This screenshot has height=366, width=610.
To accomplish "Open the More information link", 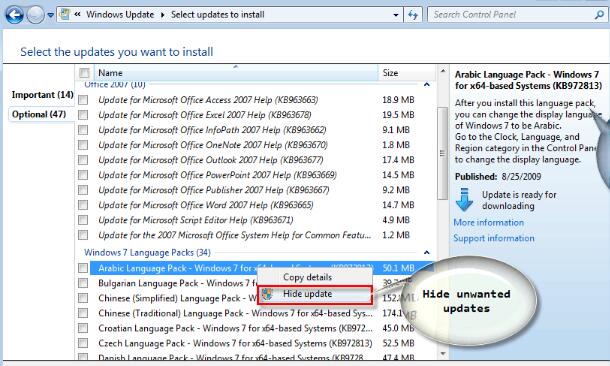I will (x=489, y=223).
